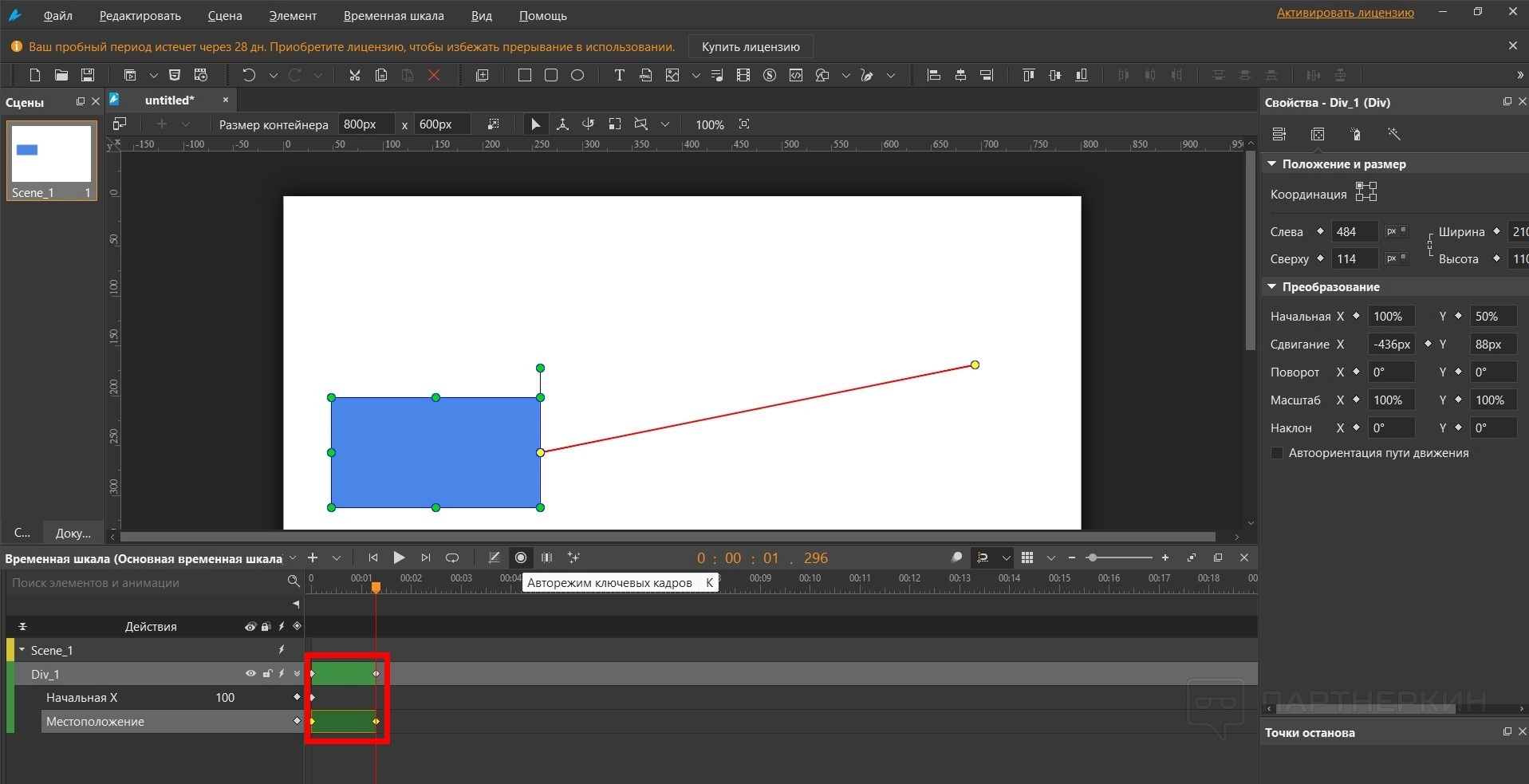This screenshot has height=784, width=1529.
Task: Click the timeline zoom slider handle
Action: (x=1092, y=557)
